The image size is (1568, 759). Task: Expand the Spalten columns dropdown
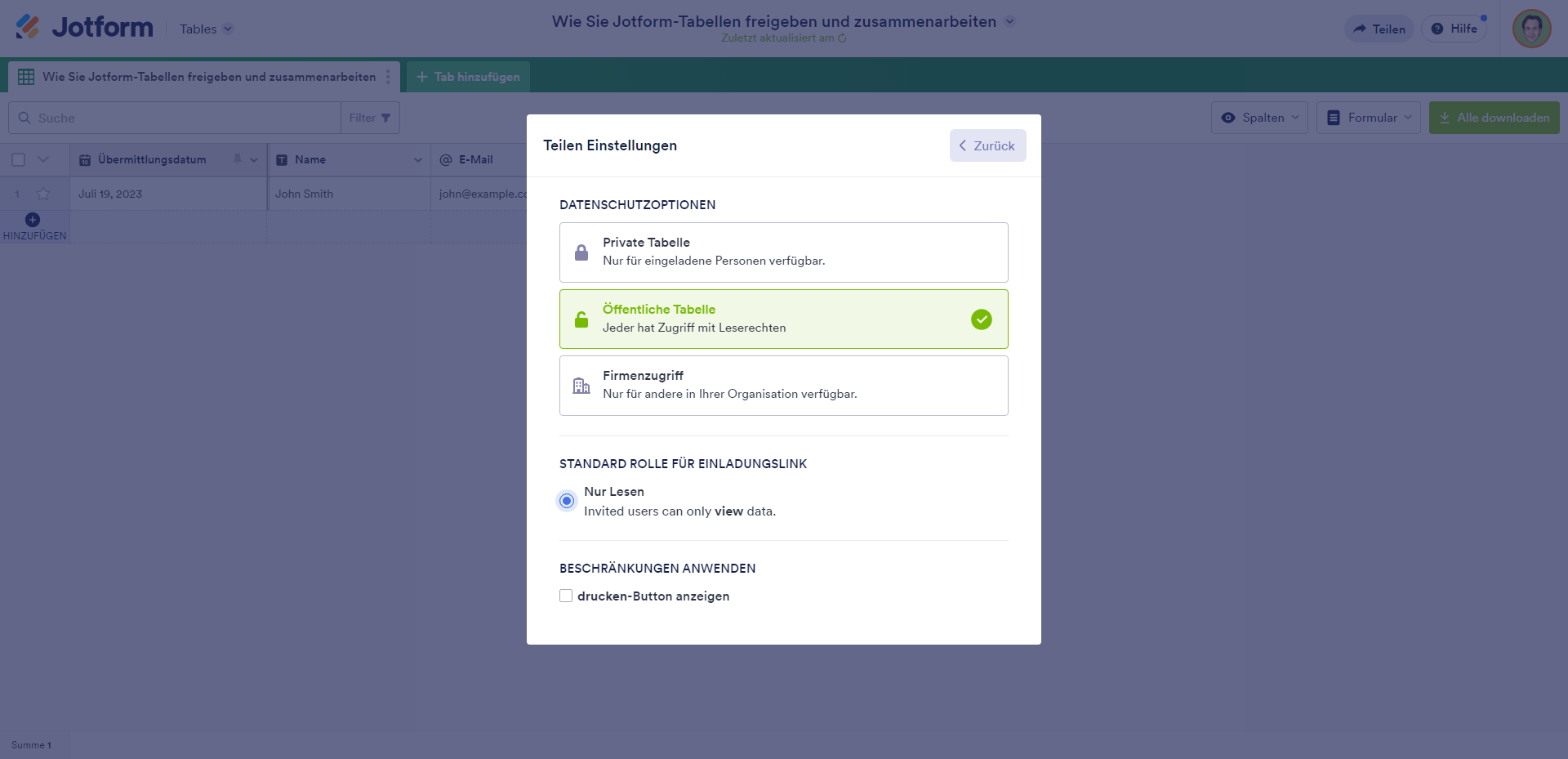1259,118
